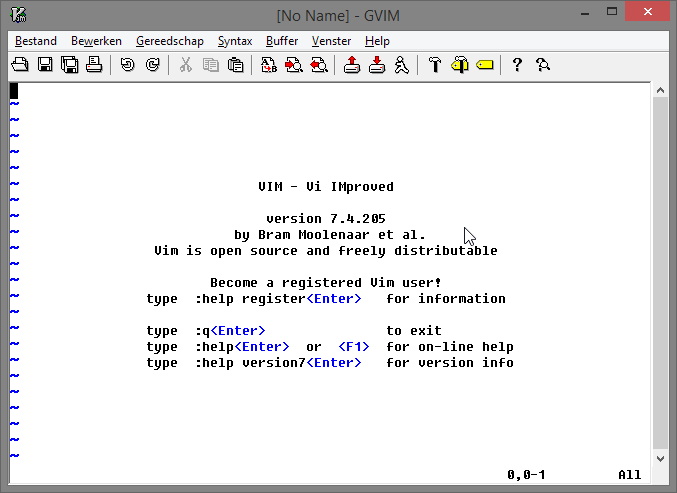Minimize the GVIM window
The width and height of the screenshot is (677, 493).
point(585,13)
